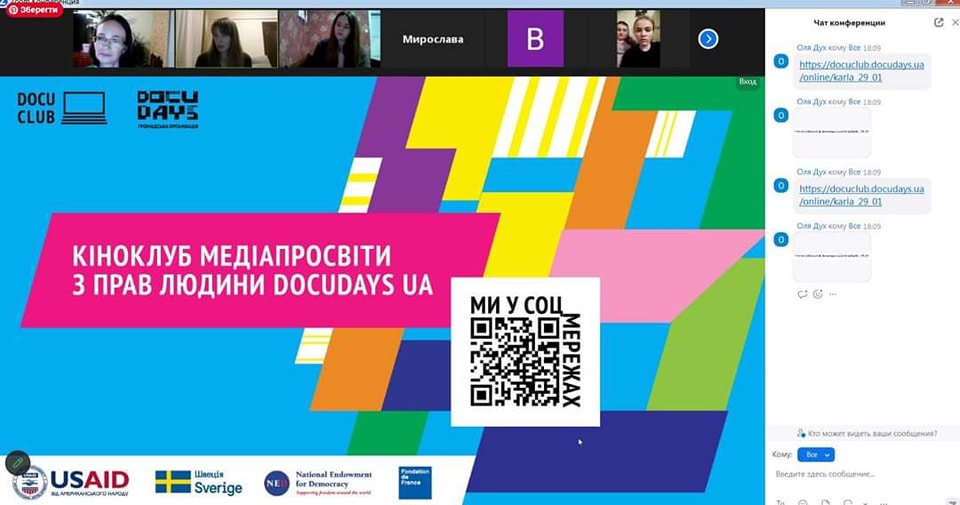The image size is (960, 505).
Task: Focus the 'Введите здесь сообщение' input field
Action: pos(862,474)
